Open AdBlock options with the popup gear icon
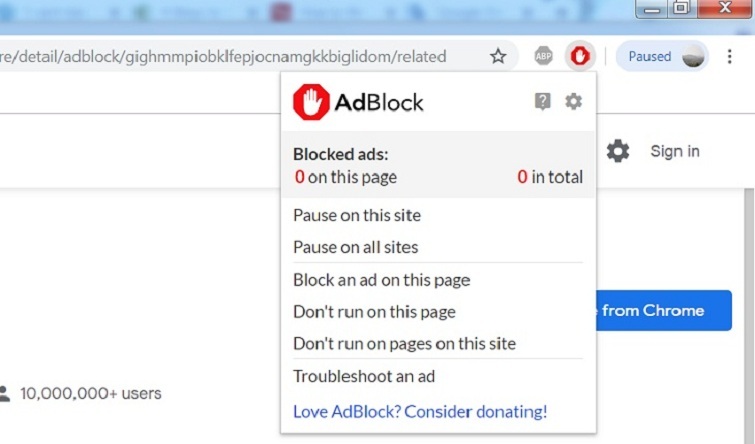 pyautogui.click(x=573, y=101)
